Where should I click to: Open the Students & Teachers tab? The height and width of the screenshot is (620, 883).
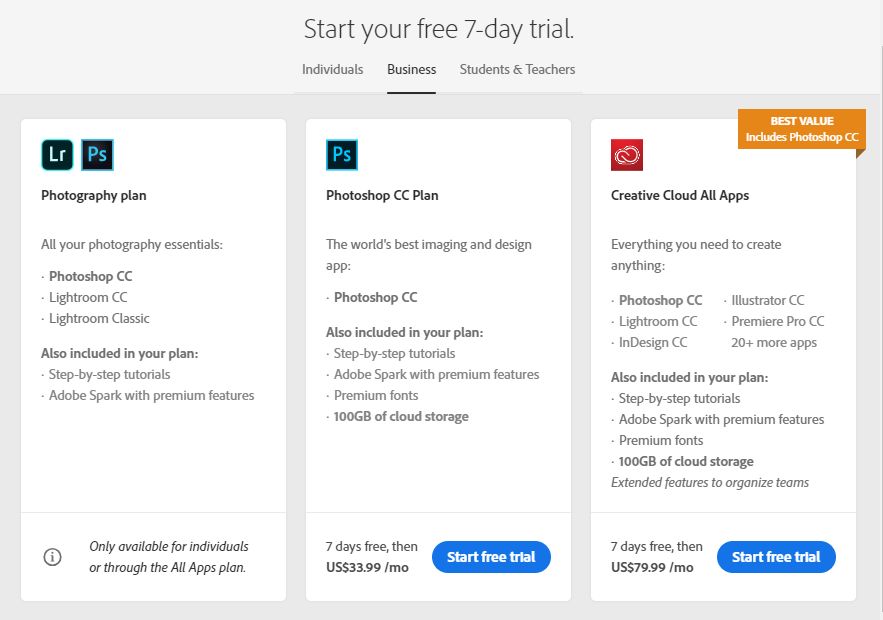[x=517, y=70]
